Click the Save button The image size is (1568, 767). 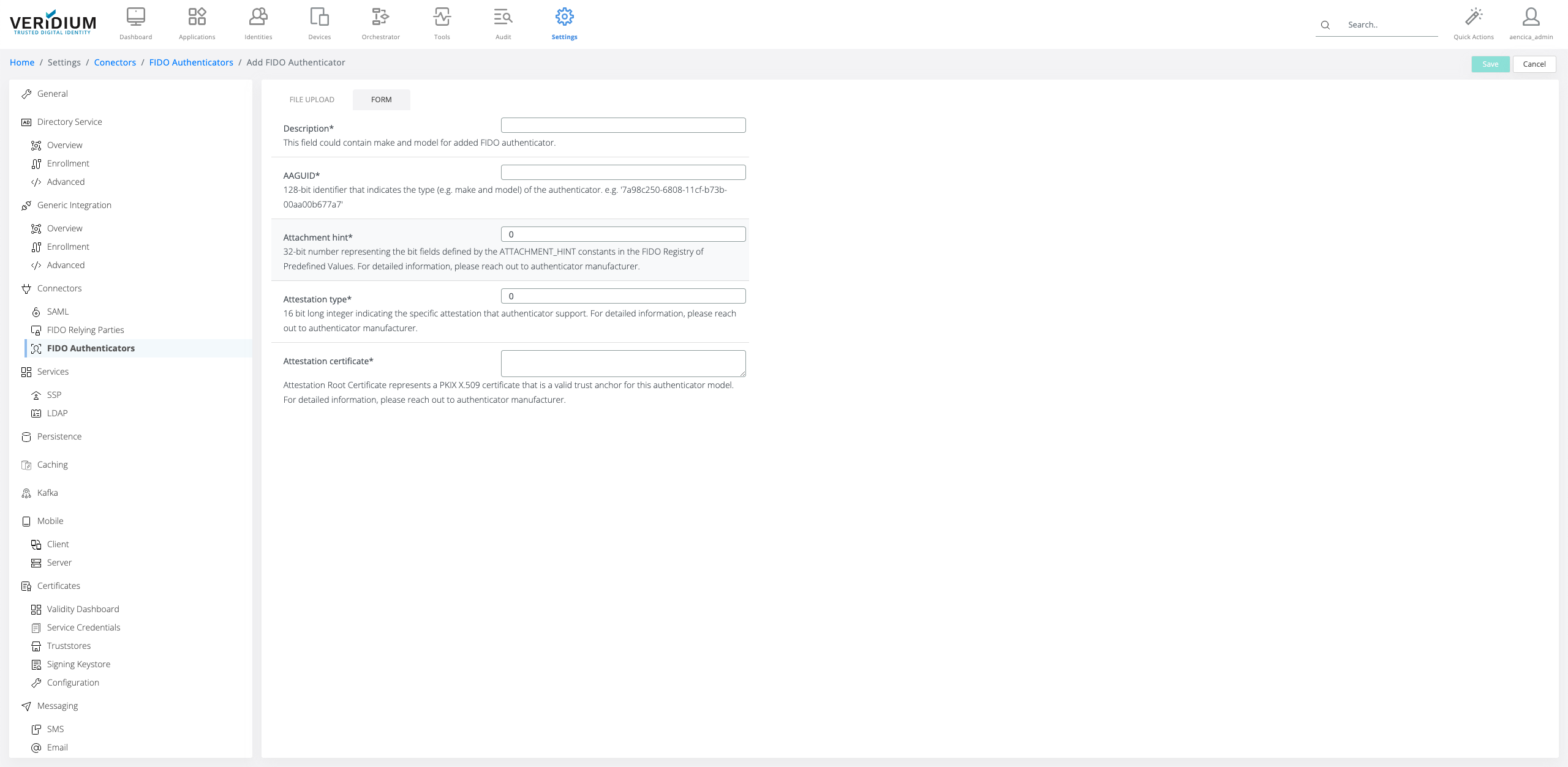(x=1490, y=64)
